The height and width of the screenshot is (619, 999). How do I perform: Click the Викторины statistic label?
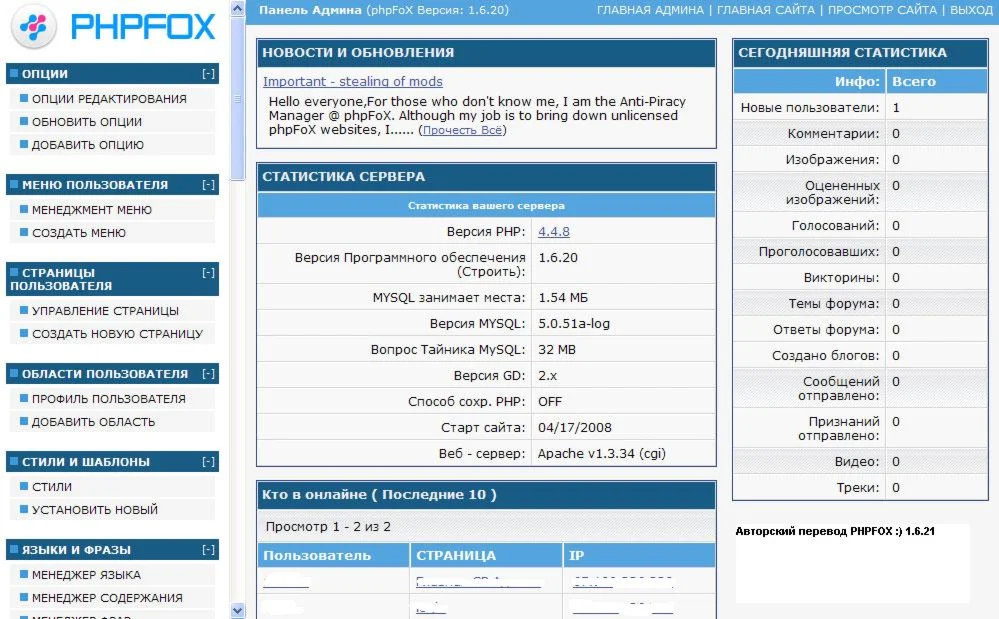click(x=841, y=278)
